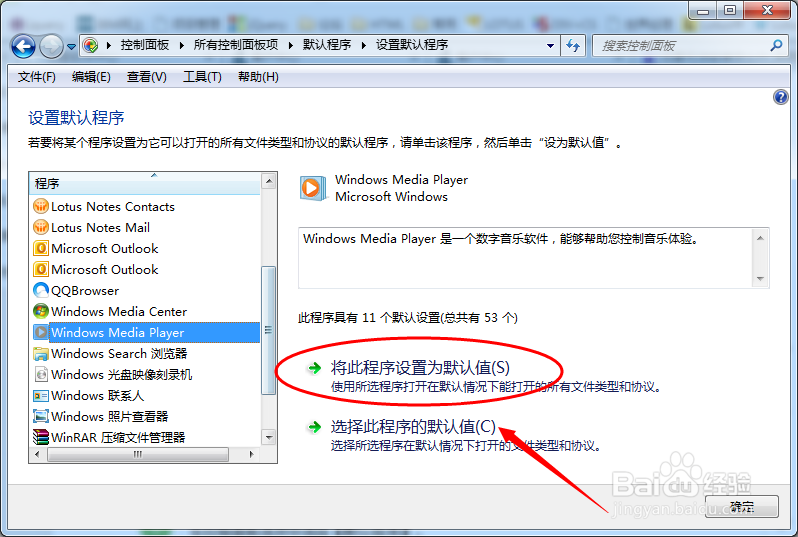Click 将此程序设置为默认值(S) link
798x537 pixels.
click(420, 368)
